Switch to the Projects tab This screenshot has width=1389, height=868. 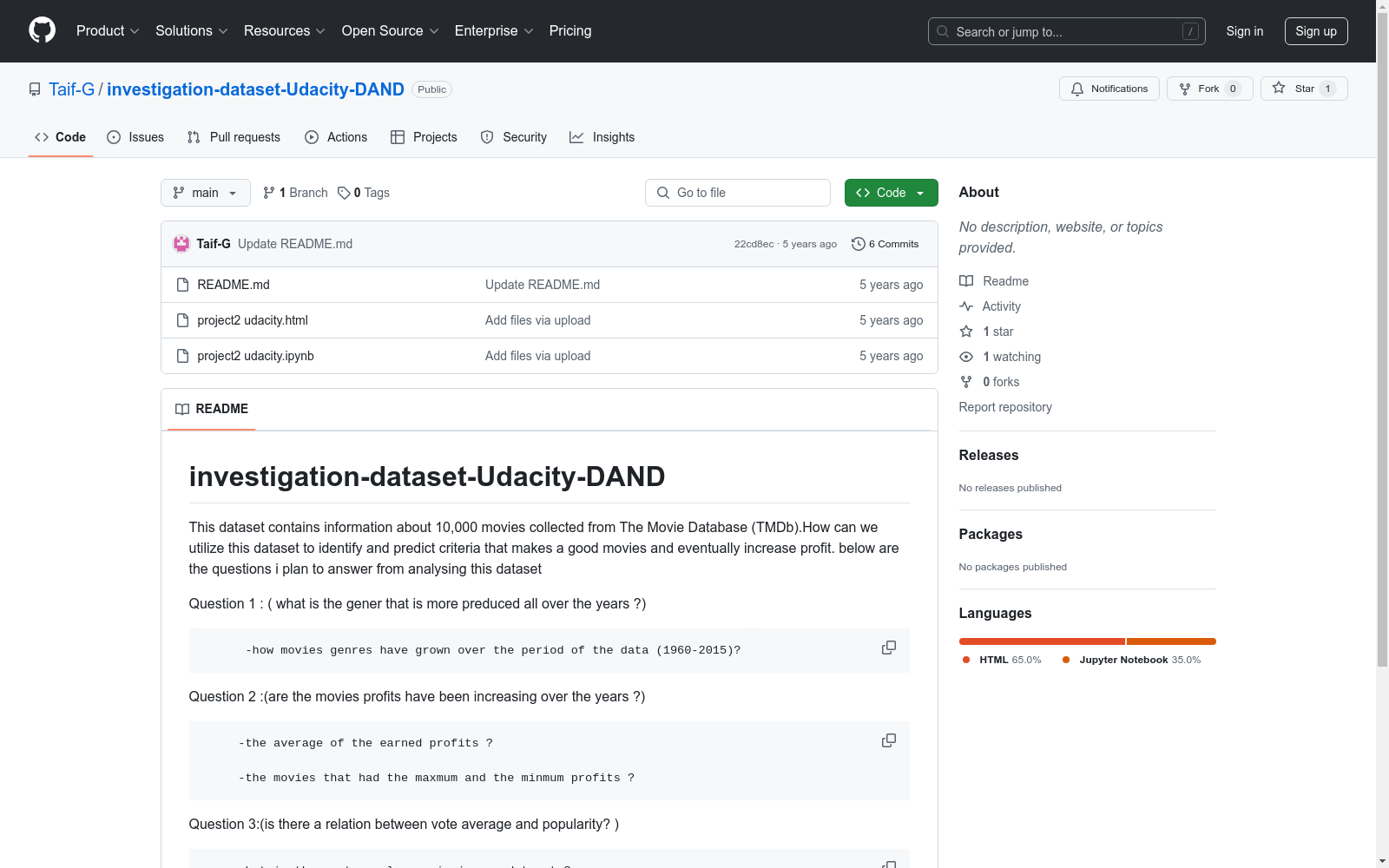424,137
